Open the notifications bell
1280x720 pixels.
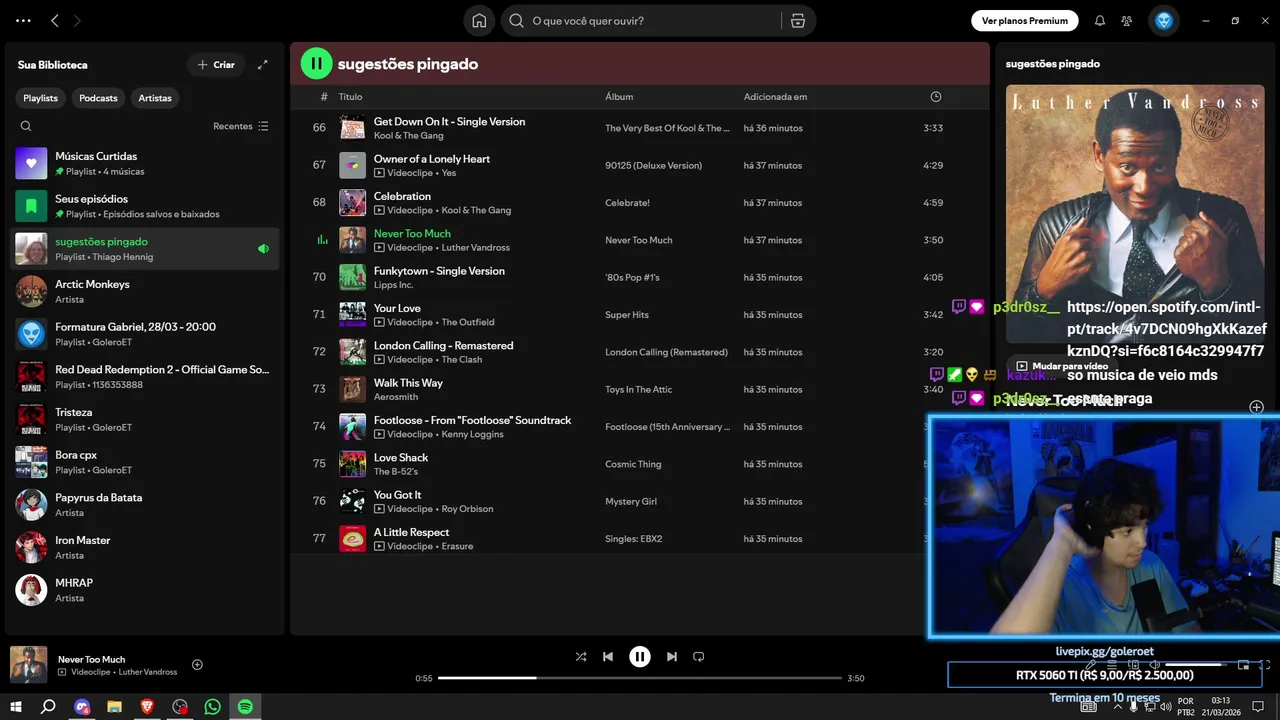(x=1100, y=20)
